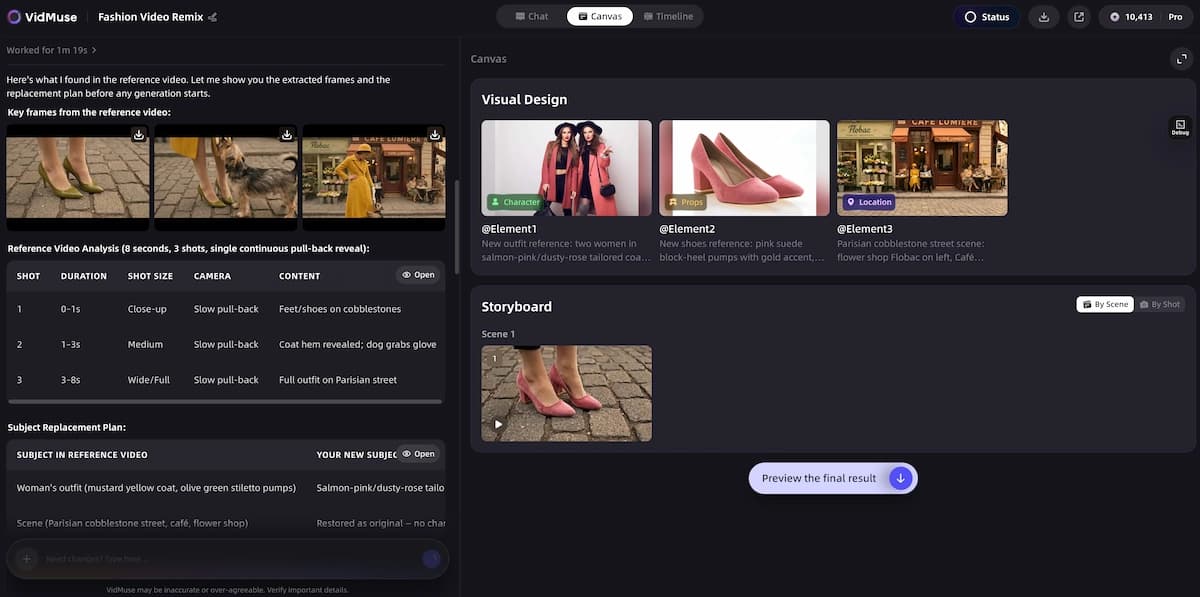
Task: Click the 'Medium' shot size cell
Action: click(x=145, y=344)
